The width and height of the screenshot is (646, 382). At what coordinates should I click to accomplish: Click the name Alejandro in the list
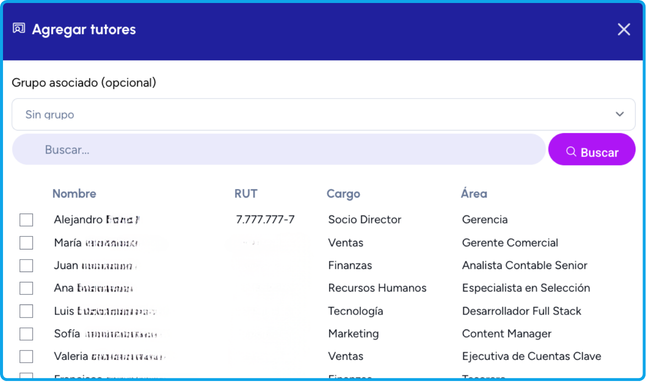(x=78, y=220)
